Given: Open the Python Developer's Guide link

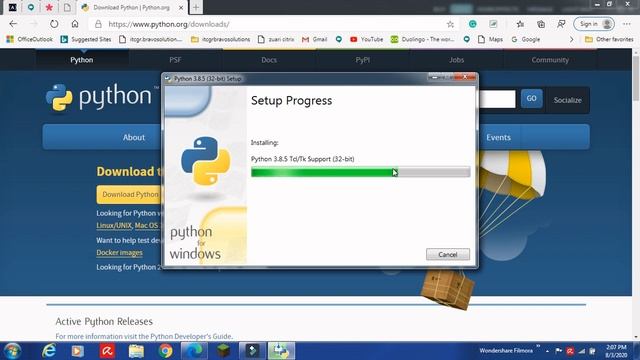Looking at the screenshot, I should [191, 336].
